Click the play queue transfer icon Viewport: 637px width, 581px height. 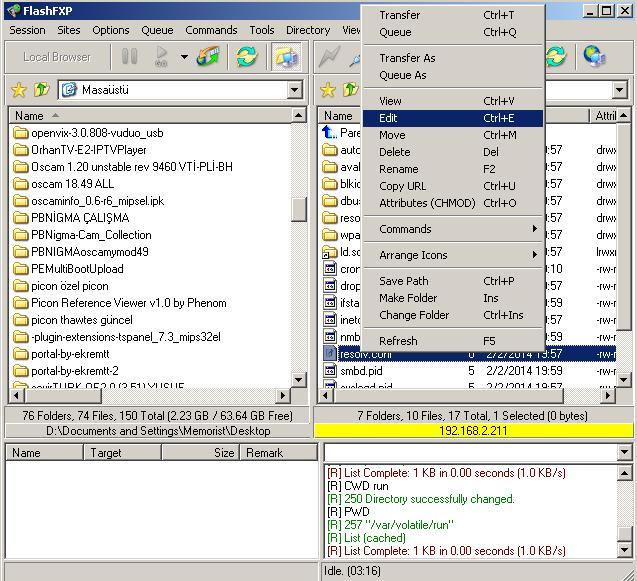pyautogui.click(x=161, y=56)
